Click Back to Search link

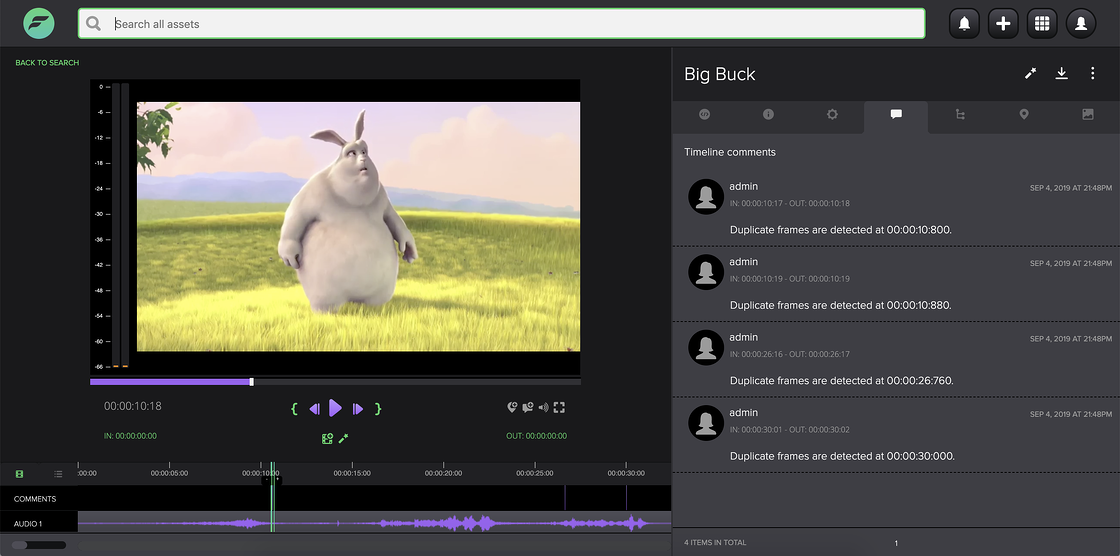coord(47,63)
